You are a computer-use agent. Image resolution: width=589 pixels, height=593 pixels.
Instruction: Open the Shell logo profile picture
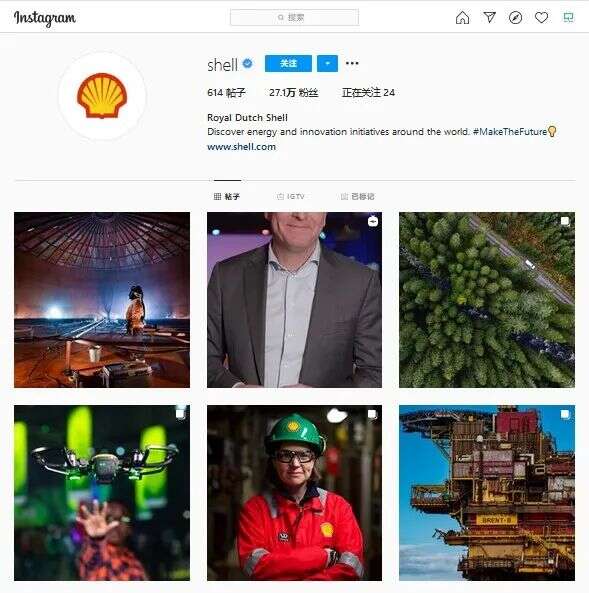click(102, 96)
